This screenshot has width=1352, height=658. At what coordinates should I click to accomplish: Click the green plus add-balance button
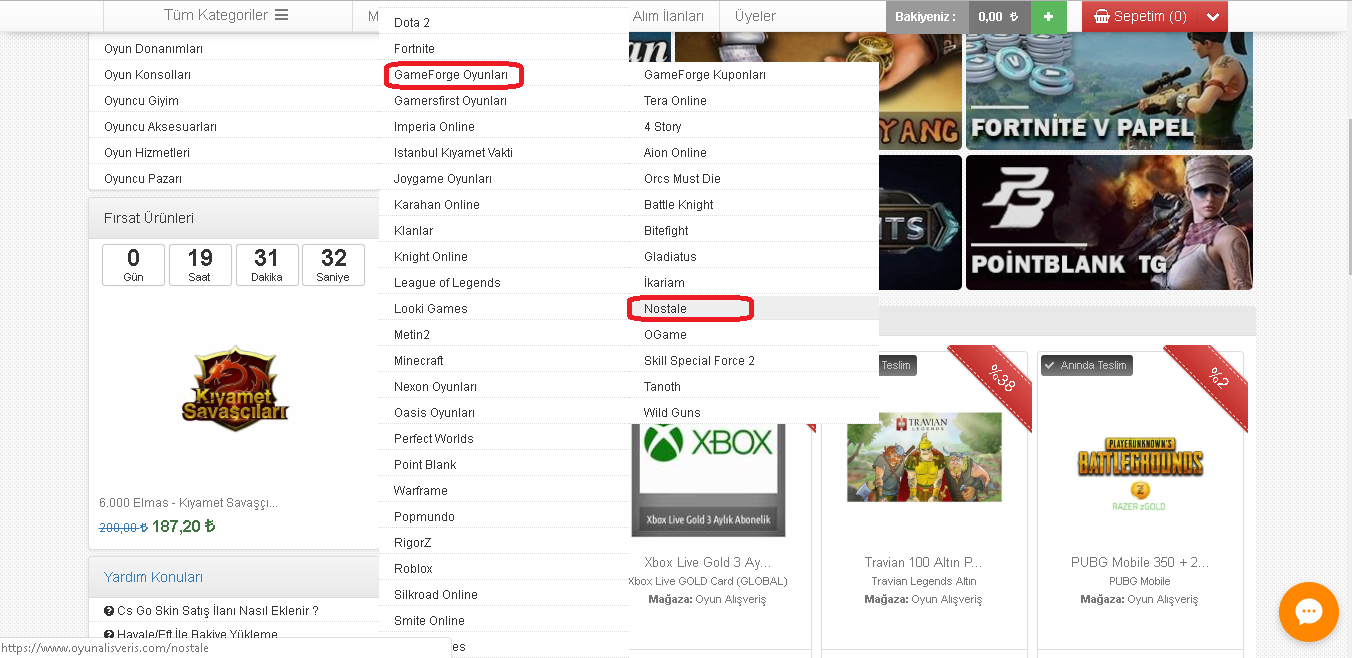point(1048,16)
